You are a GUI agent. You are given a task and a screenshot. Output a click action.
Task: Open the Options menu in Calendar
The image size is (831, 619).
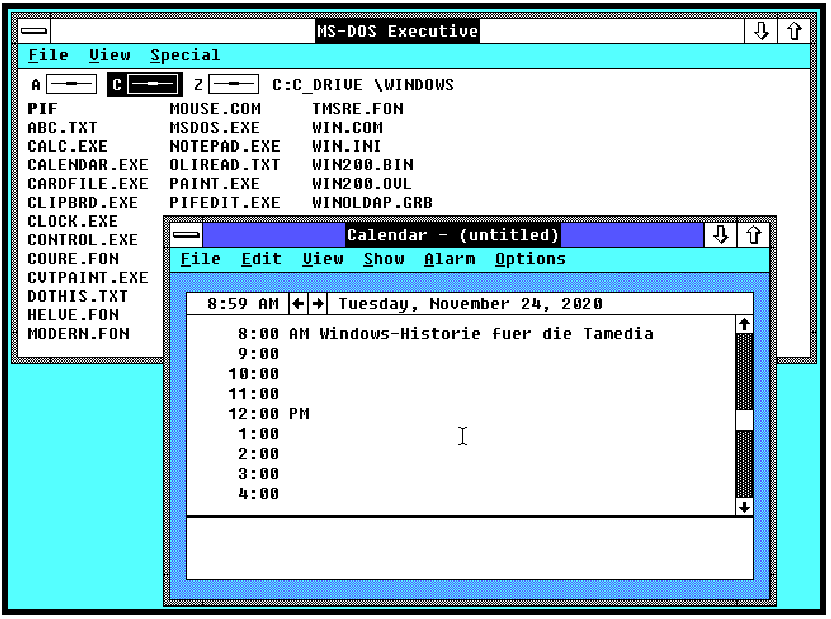pos(530,259)
